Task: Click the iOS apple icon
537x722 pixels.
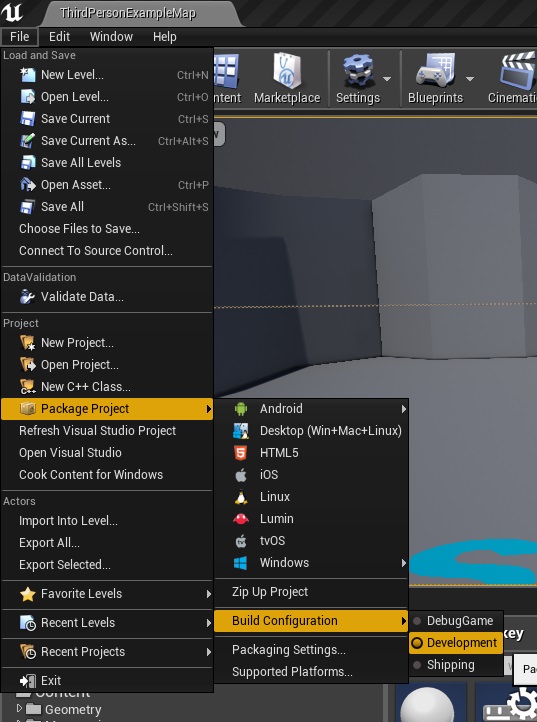Action: 240,475
